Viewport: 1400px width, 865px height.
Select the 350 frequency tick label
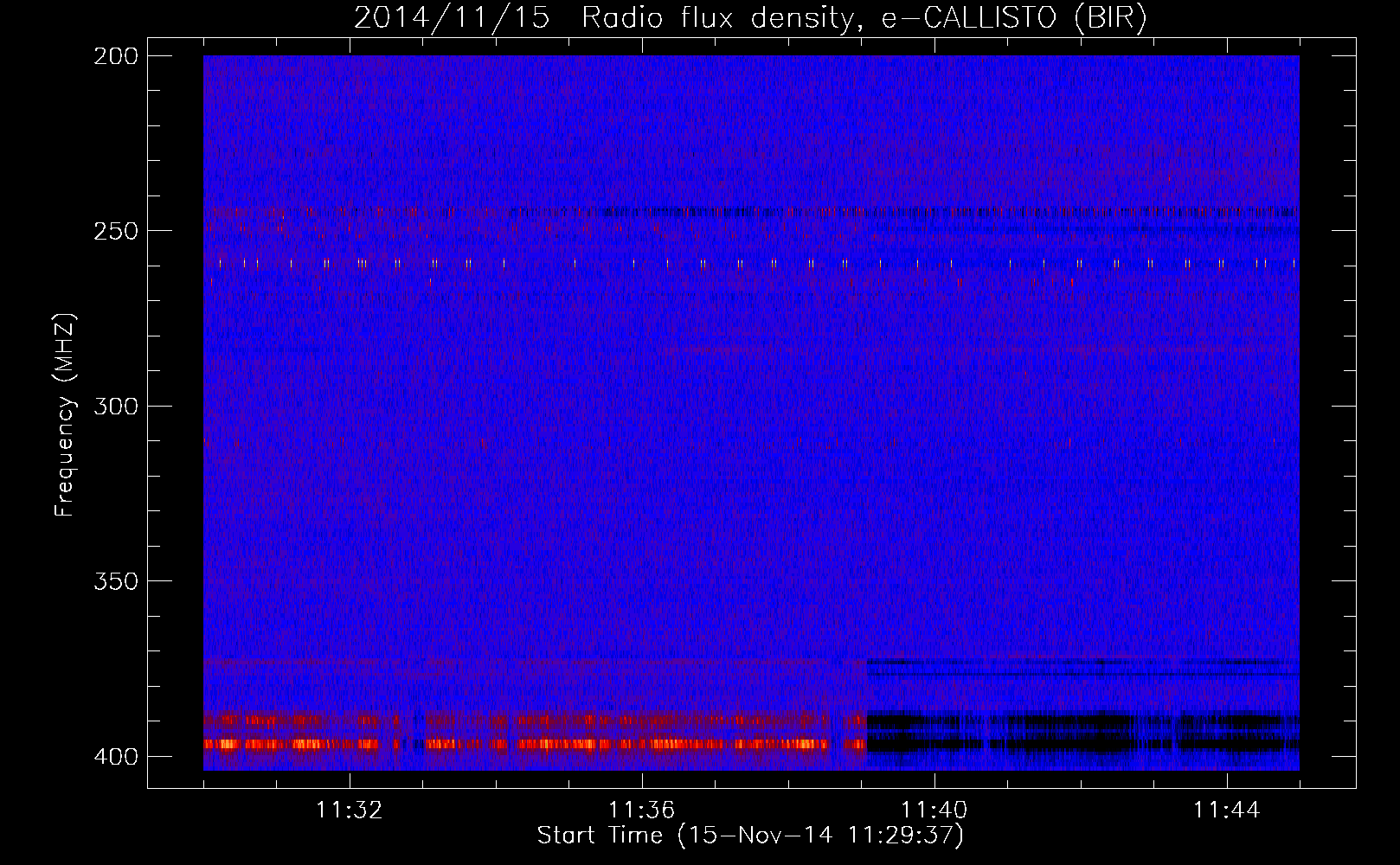[115, 581]
